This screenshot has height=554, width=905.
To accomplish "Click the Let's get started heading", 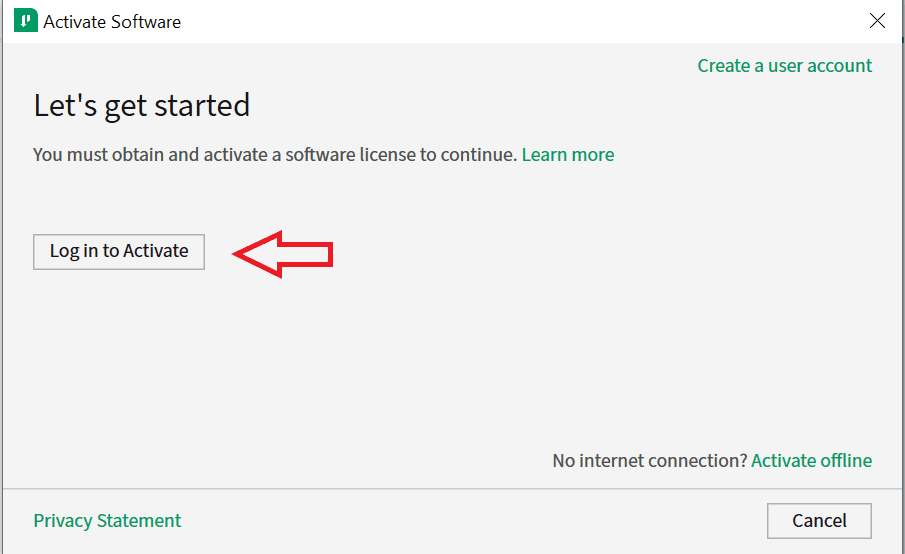I will pos(142,105).
